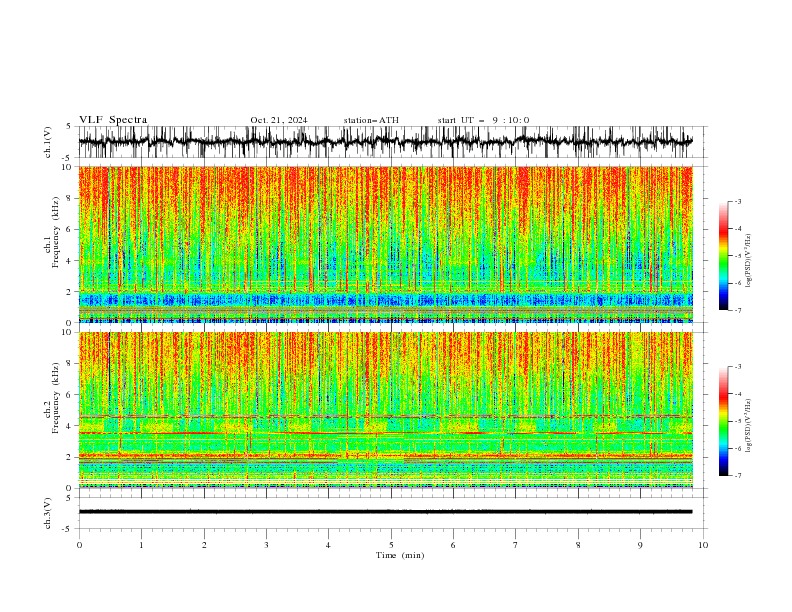792x612 pixels.
Task: Click the 'Time (min)' axis label
Action: (x=400, y=555)
